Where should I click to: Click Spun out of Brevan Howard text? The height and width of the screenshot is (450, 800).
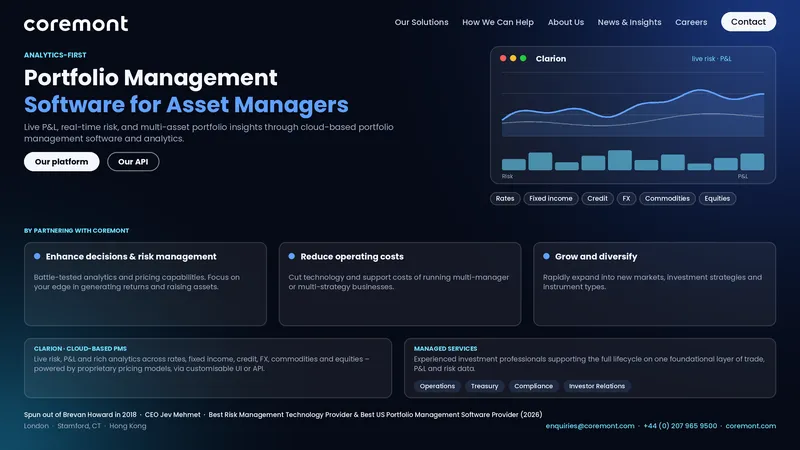point(80,415)
